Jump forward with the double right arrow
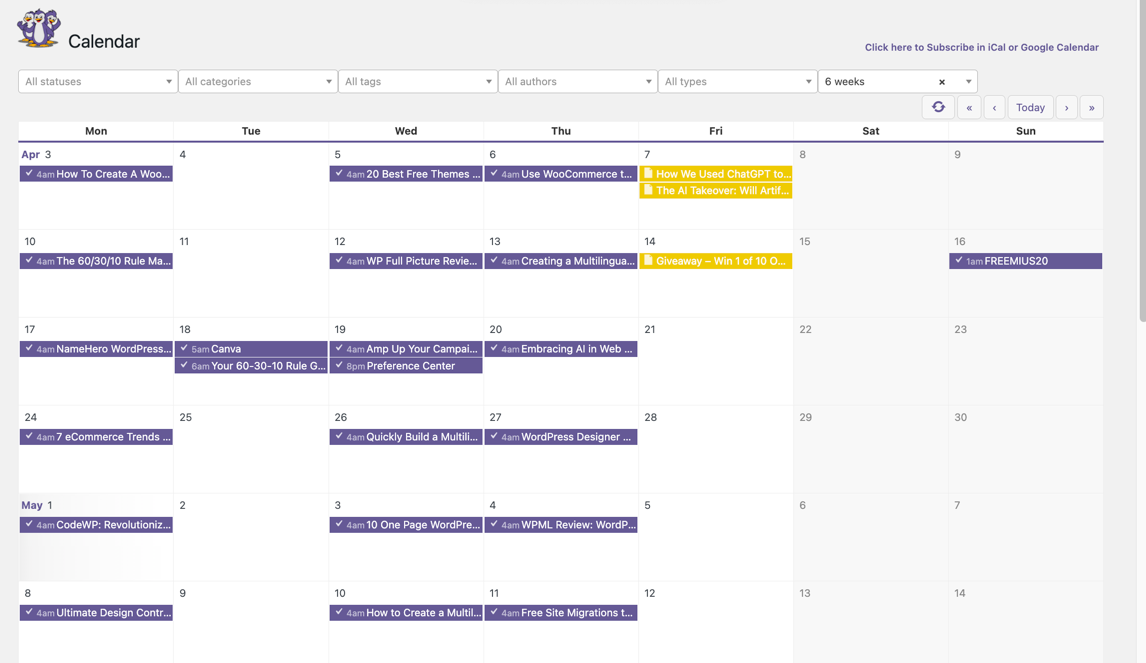The height and width of the screenshot is (663, 1146). tap(1091, 107)
